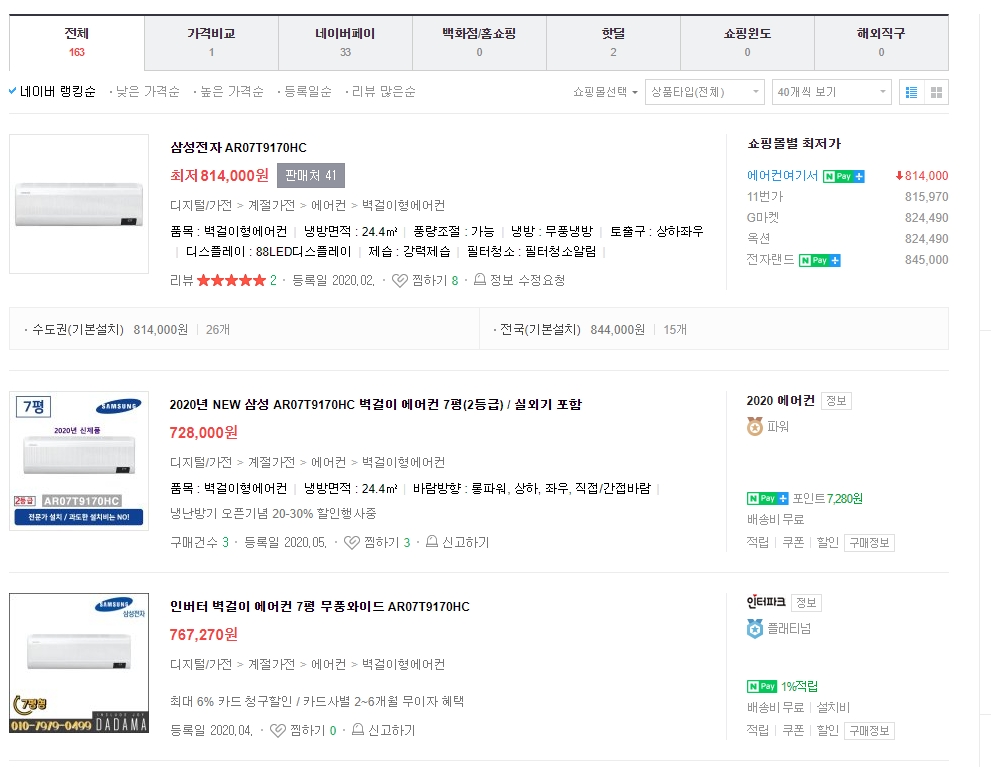
Task: Sort by 낮은 가격순
Action: point(147,92)
